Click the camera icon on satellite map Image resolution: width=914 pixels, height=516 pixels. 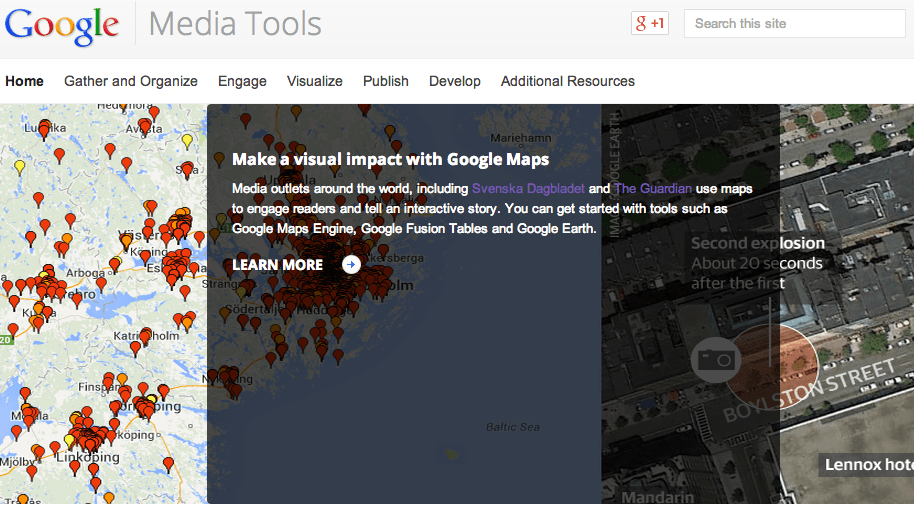click(715, 359)
